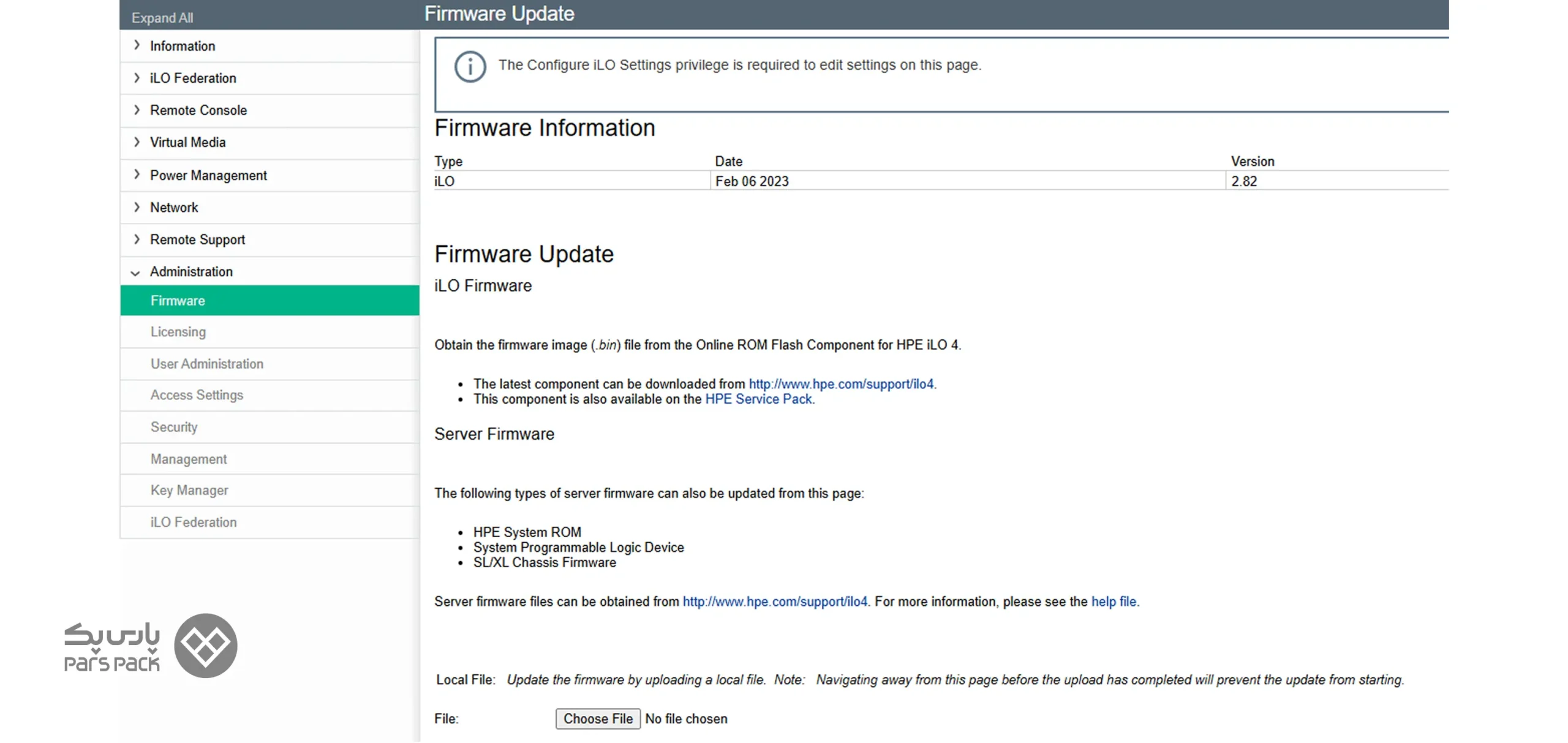Image resolution: width=1568 pixels, height=743 pixels.
Task: Follow the hpe.com/support/ilo4 link under Server Firmware
Action: coord(775,601)
